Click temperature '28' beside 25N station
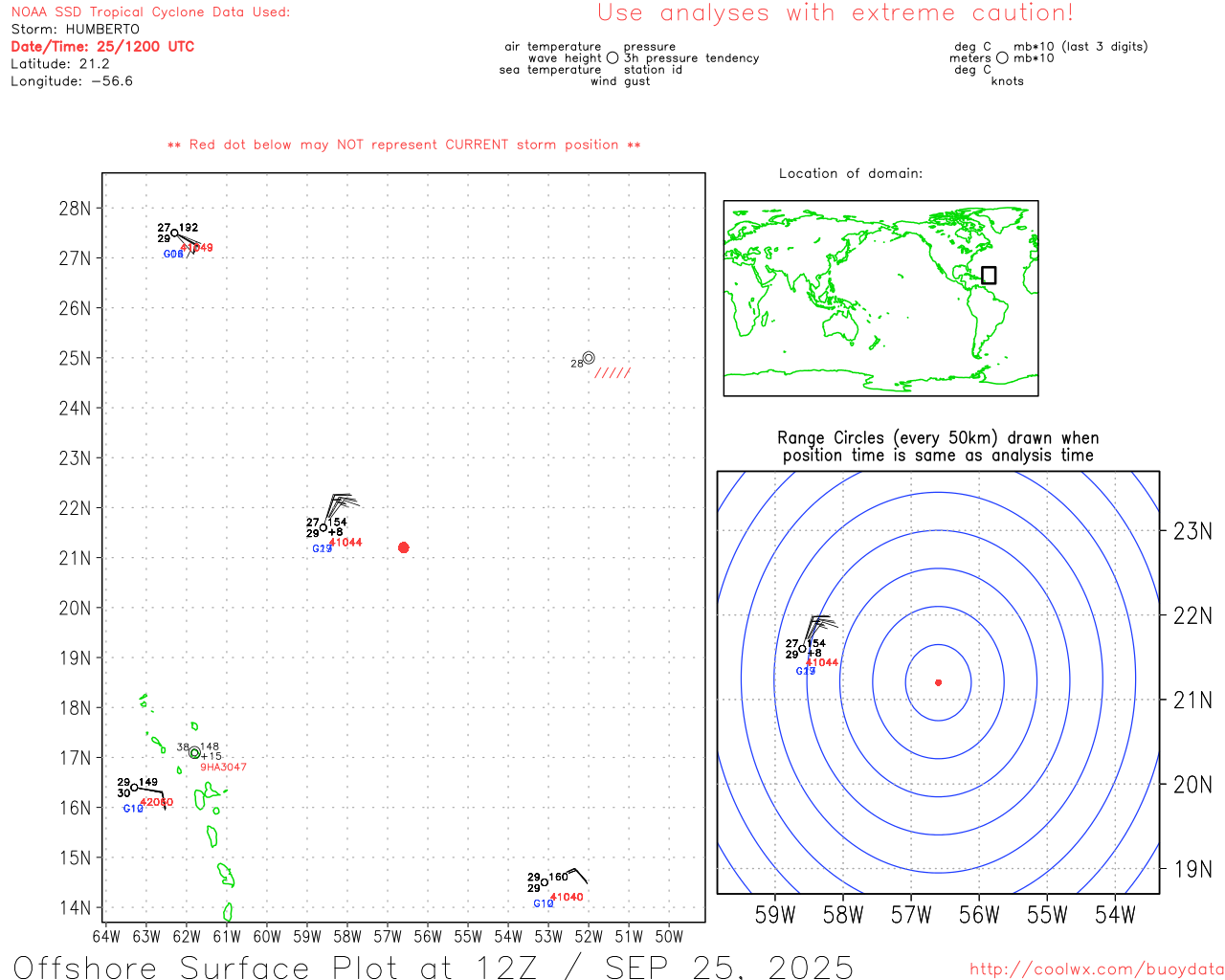The height and width of the screenshot is (980, 1225). pos(577,364)
